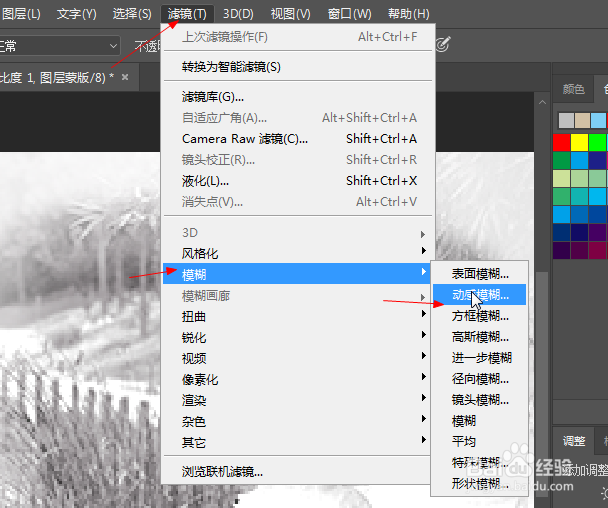Expand the 其它 submenu
The width and height of the screenshot is (608, 508).
[x=298, y=442]
